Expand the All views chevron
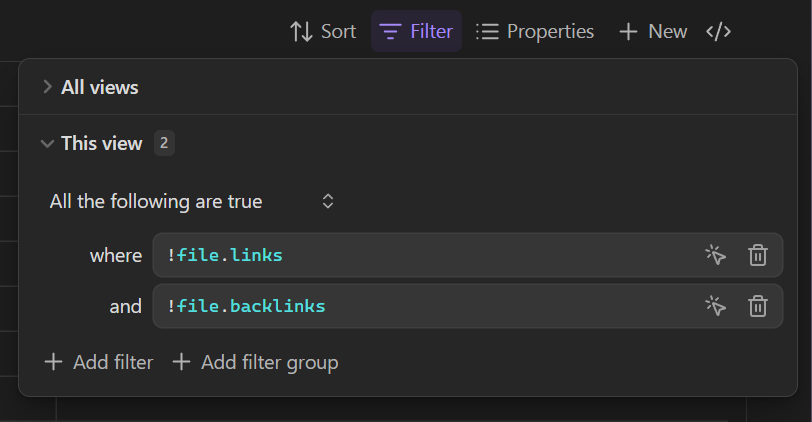This screenshot has height=422, width=812. tap(46, 87)
